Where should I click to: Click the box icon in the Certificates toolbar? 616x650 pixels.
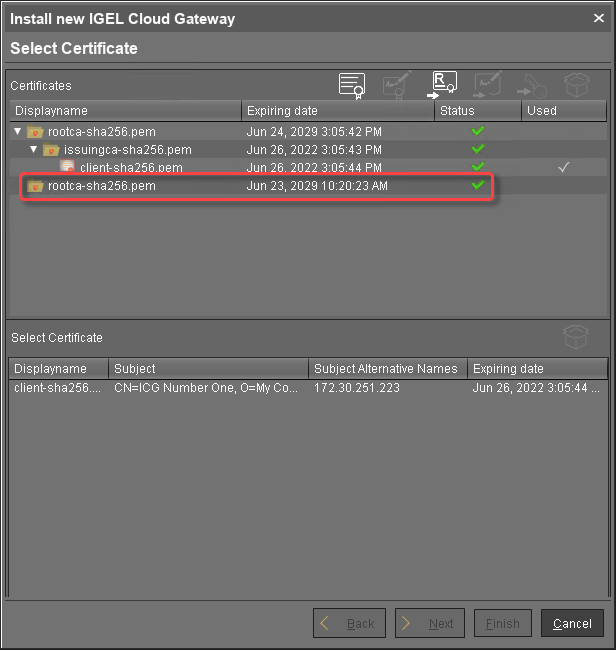pyautogui.click(x=577, y=85)
